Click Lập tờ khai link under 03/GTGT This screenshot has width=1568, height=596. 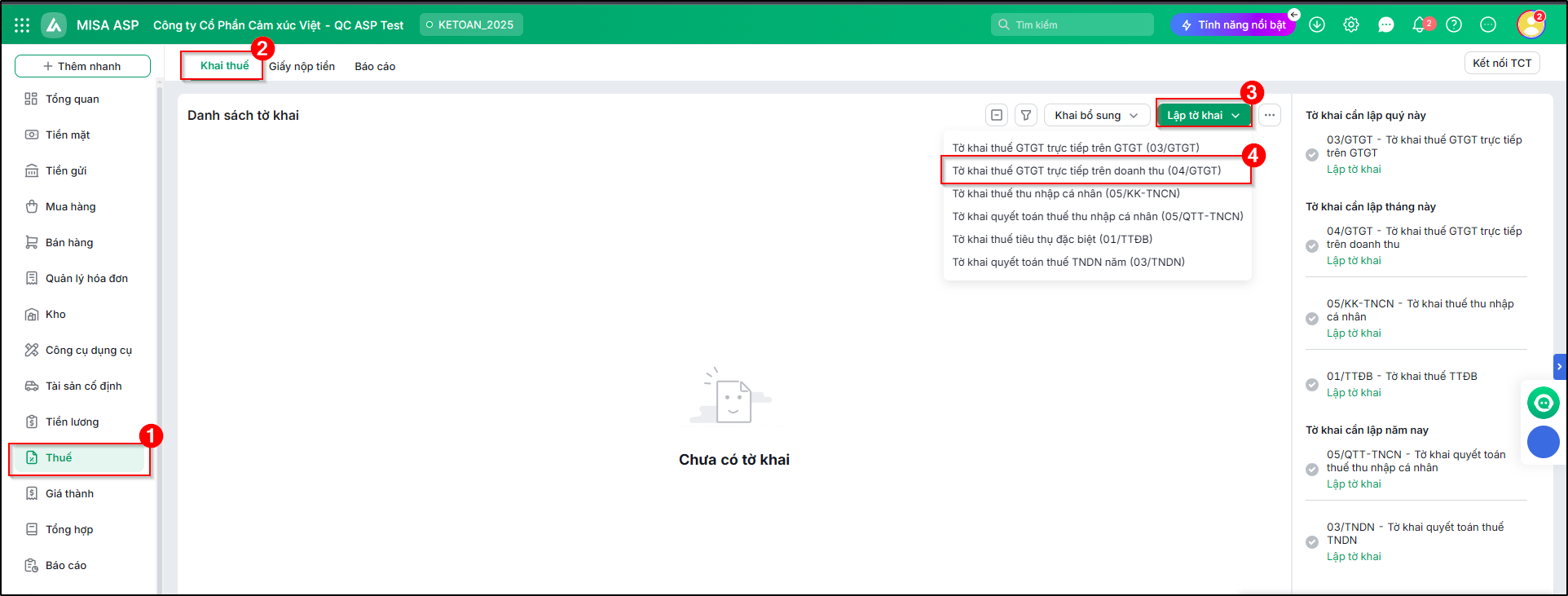coord(1354,169)
